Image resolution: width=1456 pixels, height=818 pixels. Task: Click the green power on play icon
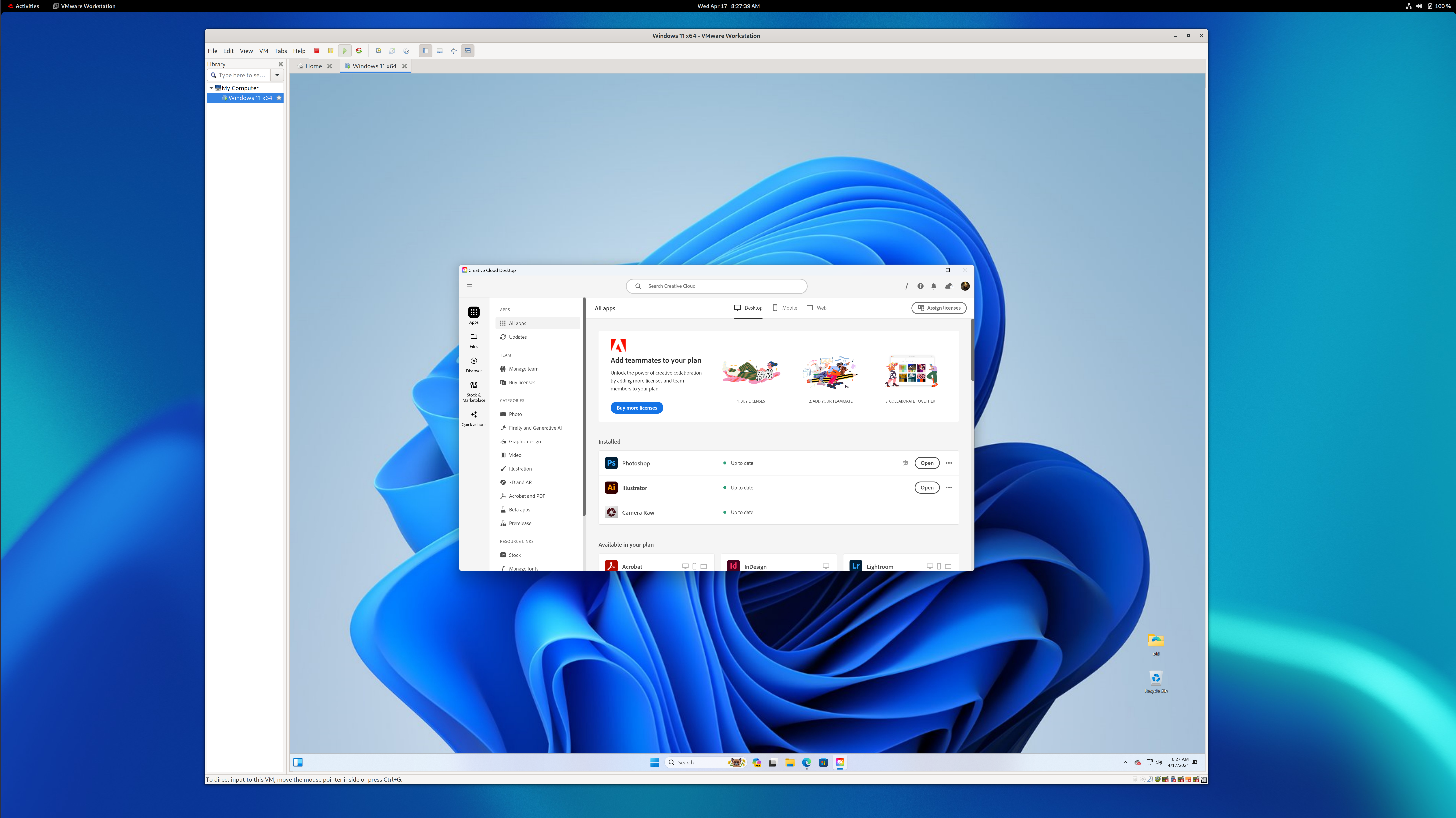tap(345, 51)
